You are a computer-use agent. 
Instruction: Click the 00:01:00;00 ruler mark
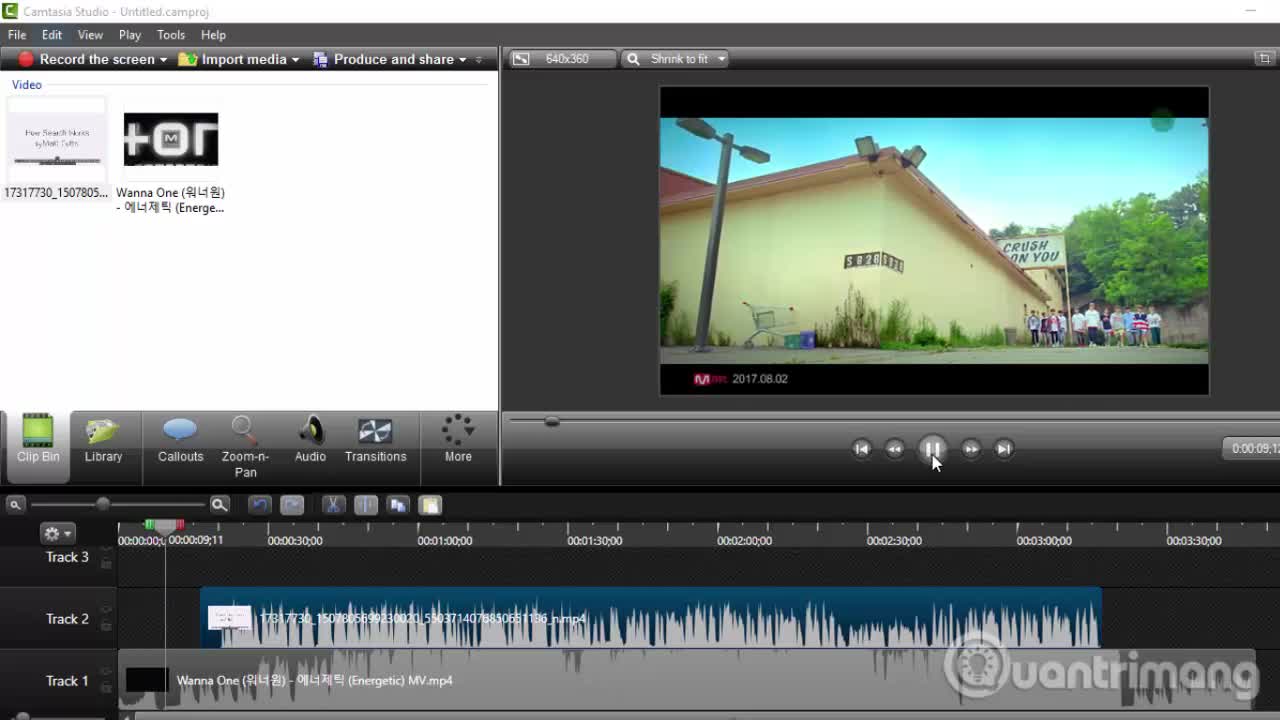pos(445,541)
